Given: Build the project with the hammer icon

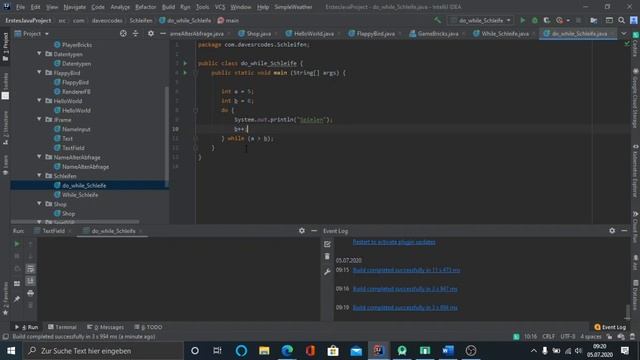Looking at the screenshot, I should coord(438,20).
